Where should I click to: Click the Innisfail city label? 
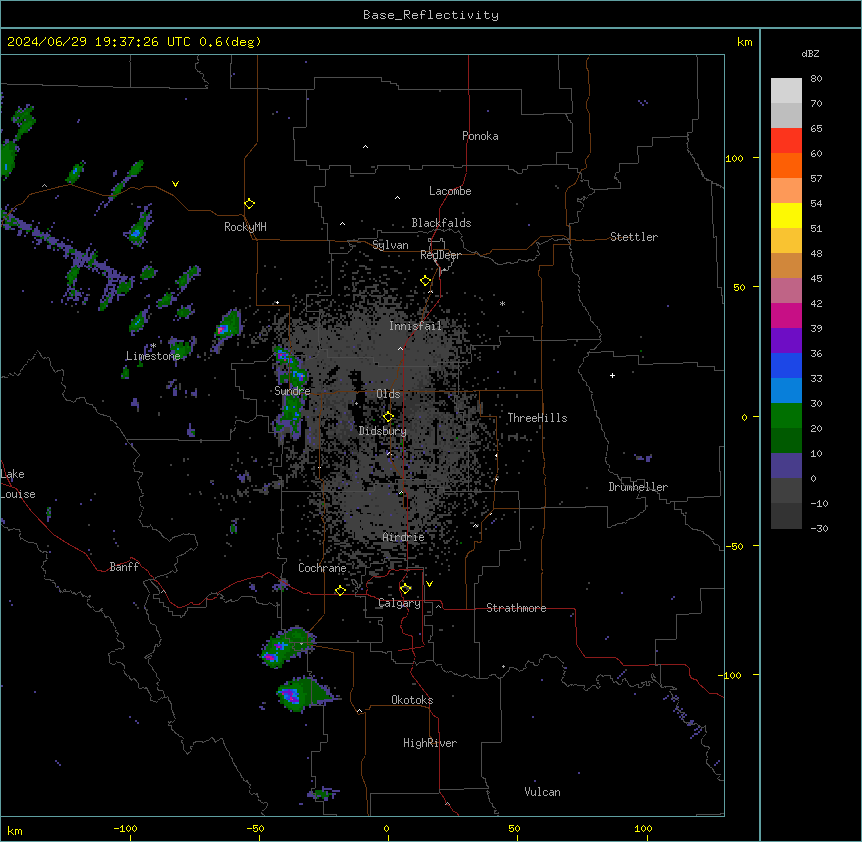click(x=415, y=326)
